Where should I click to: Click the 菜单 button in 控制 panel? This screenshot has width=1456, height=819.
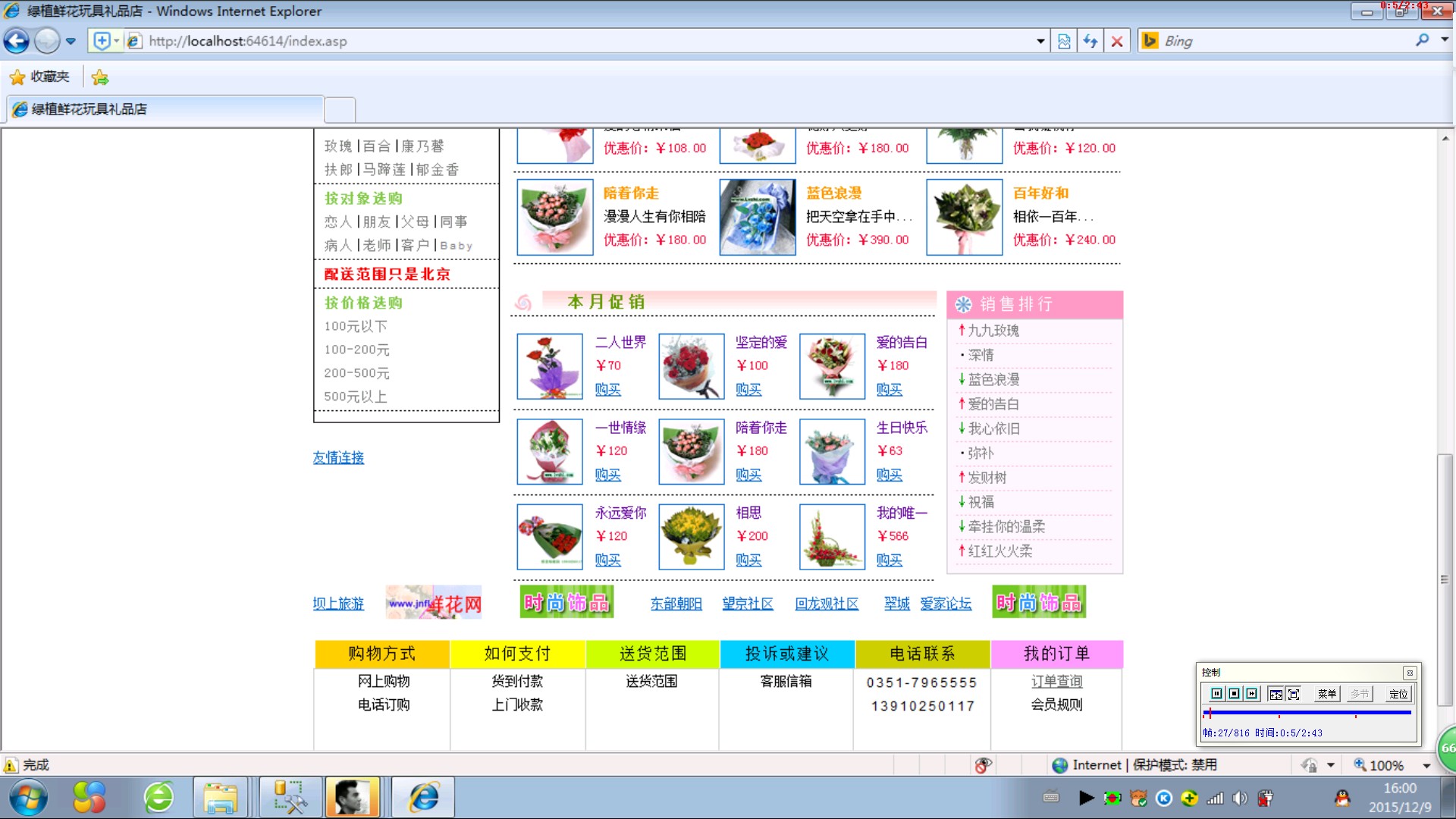click(1327, 693)
